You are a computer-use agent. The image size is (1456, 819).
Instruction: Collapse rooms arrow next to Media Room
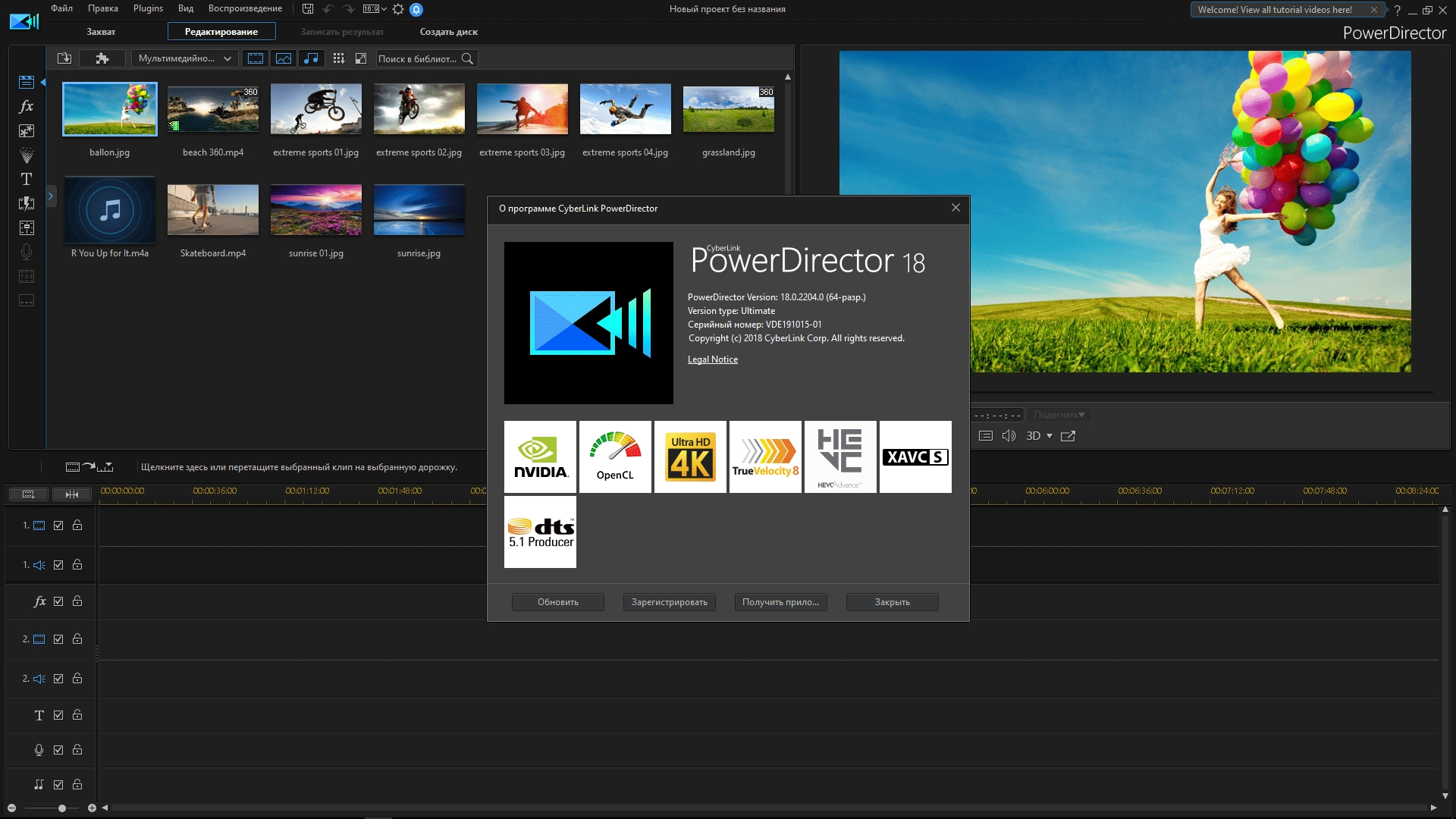click(x=43, y=82)
